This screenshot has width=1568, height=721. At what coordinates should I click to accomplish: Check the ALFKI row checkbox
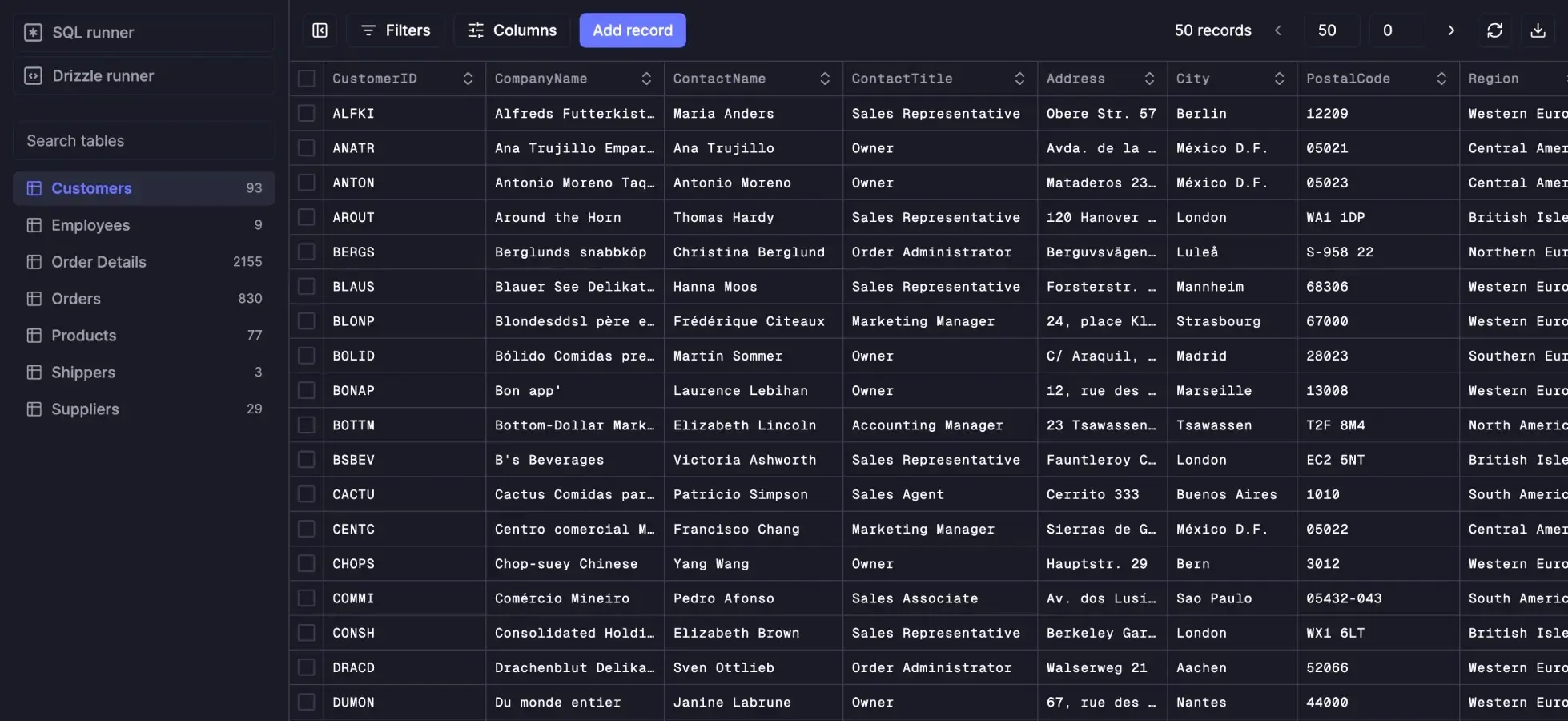point(306,113)
